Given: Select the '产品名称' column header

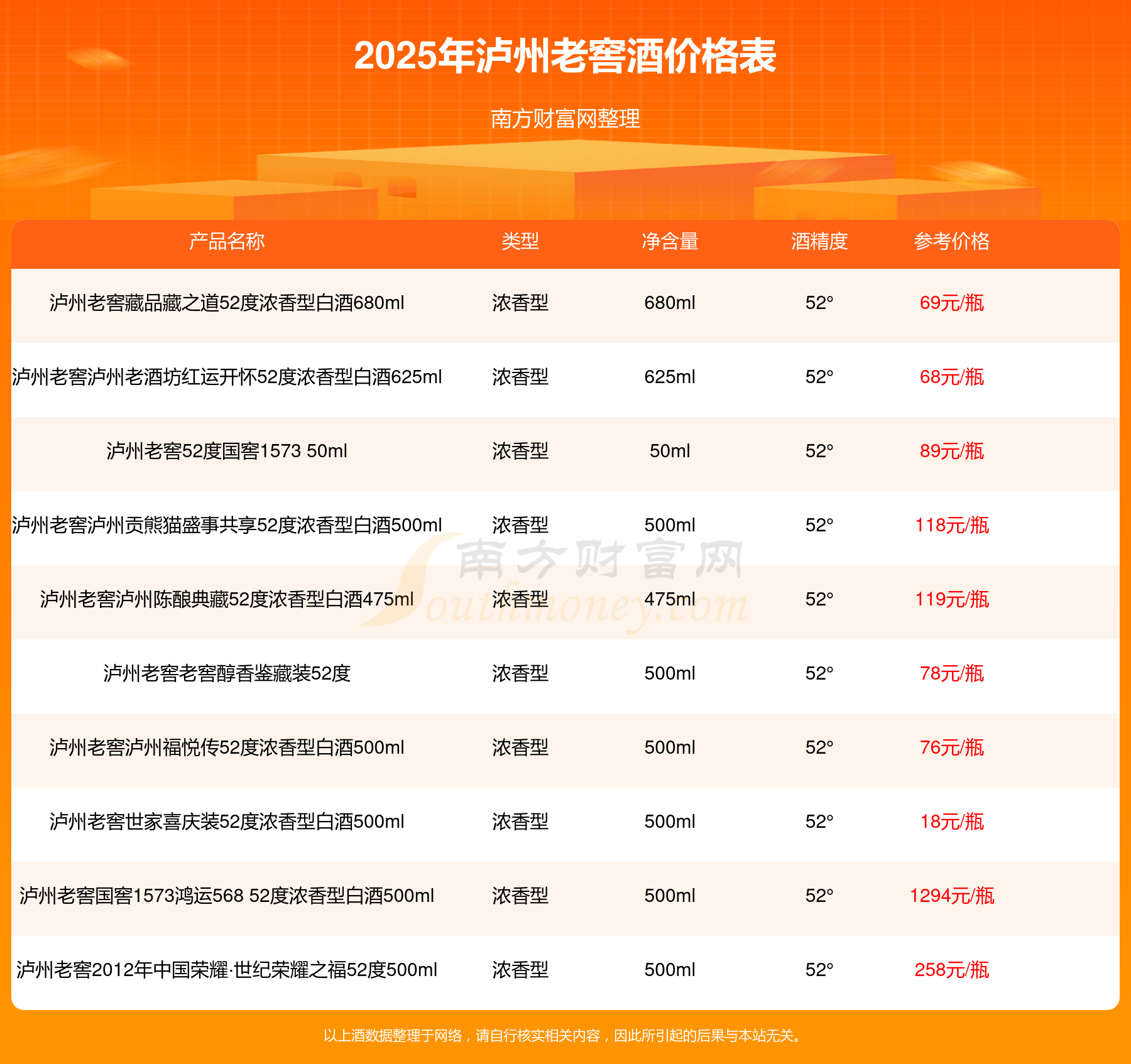Looking at the screenshot, I should click(227, 241).
